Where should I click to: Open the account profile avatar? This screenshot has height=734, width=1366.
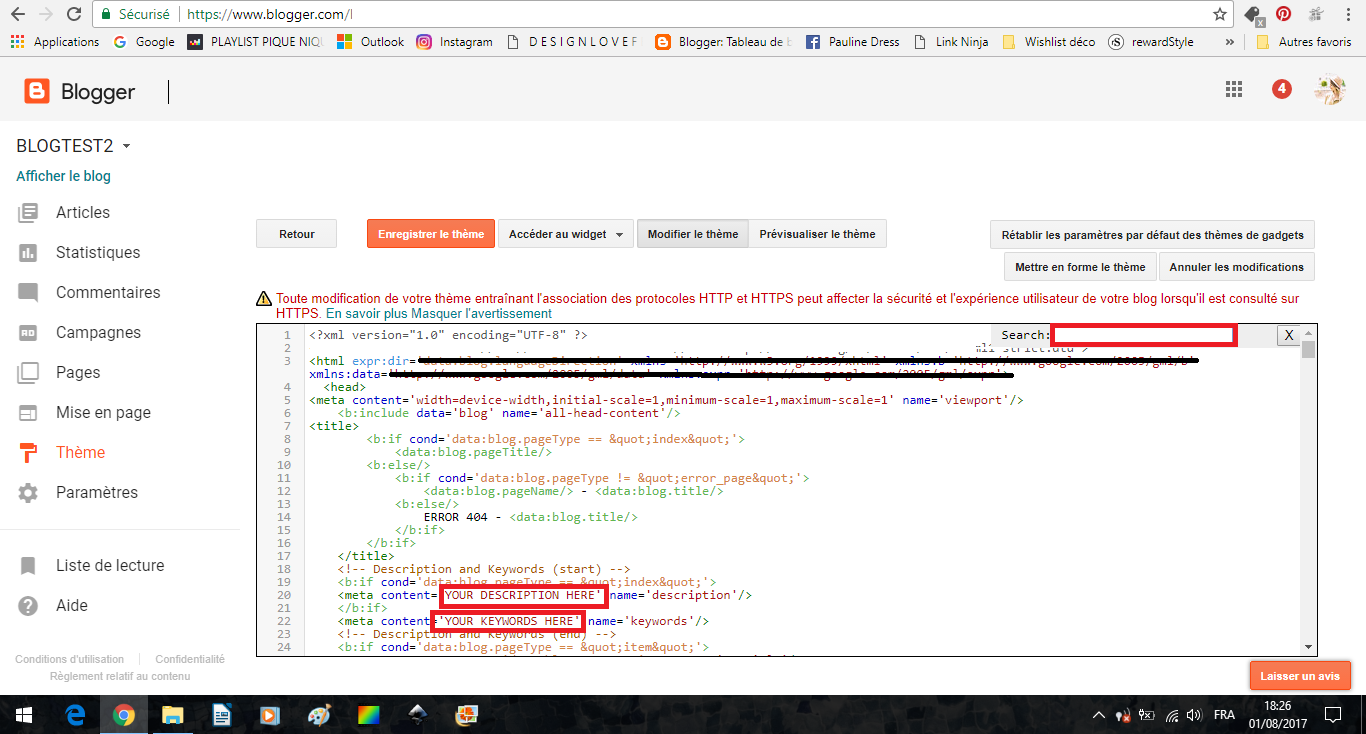point(1329,90)
